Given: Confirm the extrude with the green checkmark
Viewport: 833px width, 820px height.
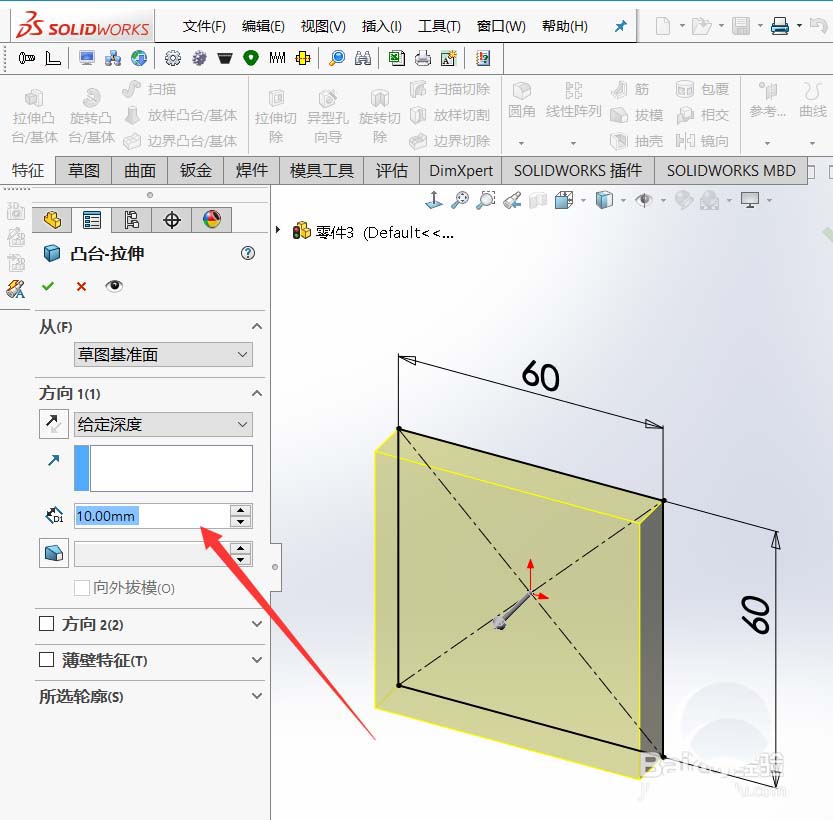Looking at the screenshot, I should [x=48, y=286].
